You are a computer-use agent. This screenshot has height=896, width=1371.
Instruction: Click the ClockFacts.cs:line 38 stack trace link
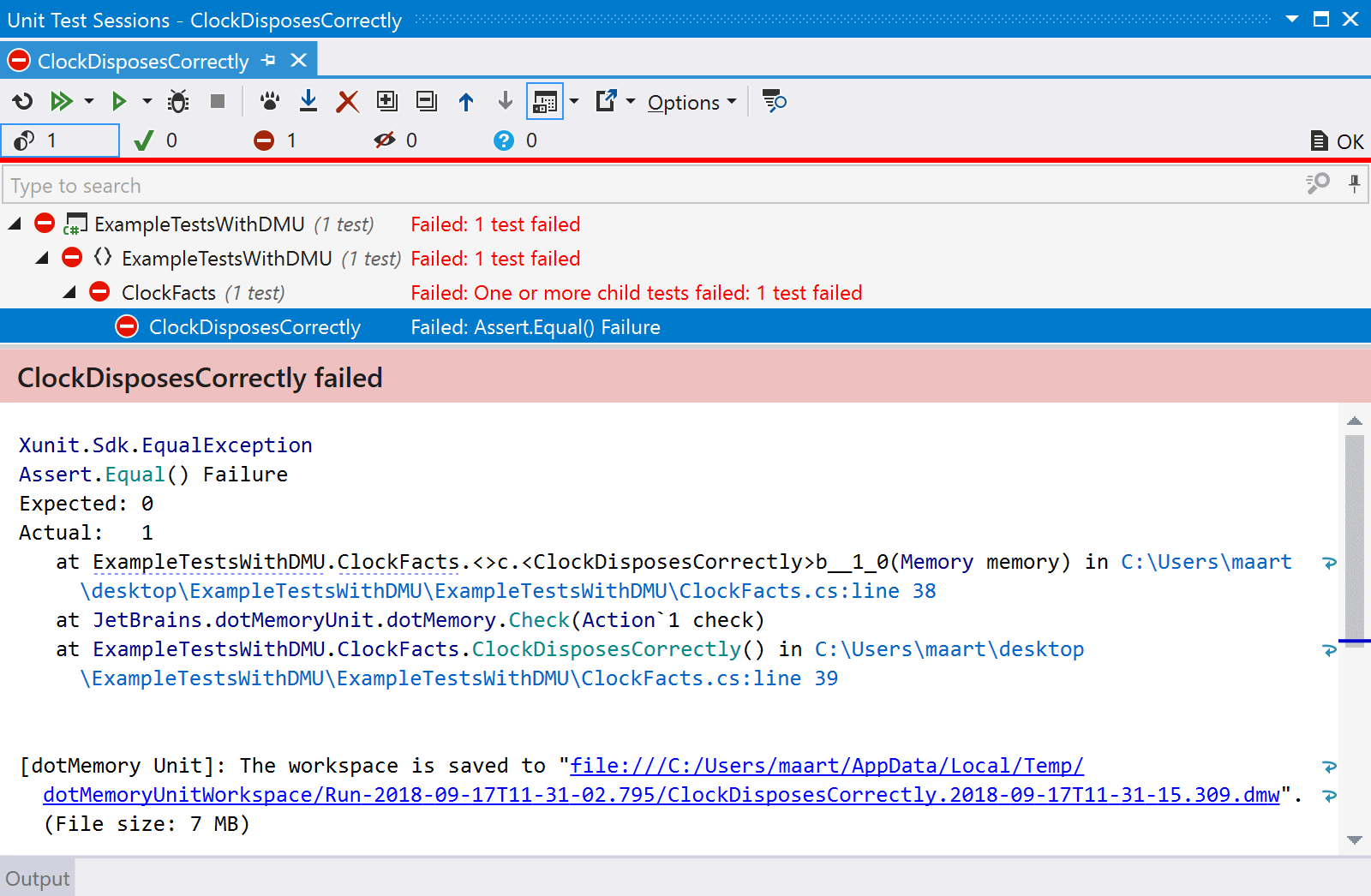tap(807, 591)
